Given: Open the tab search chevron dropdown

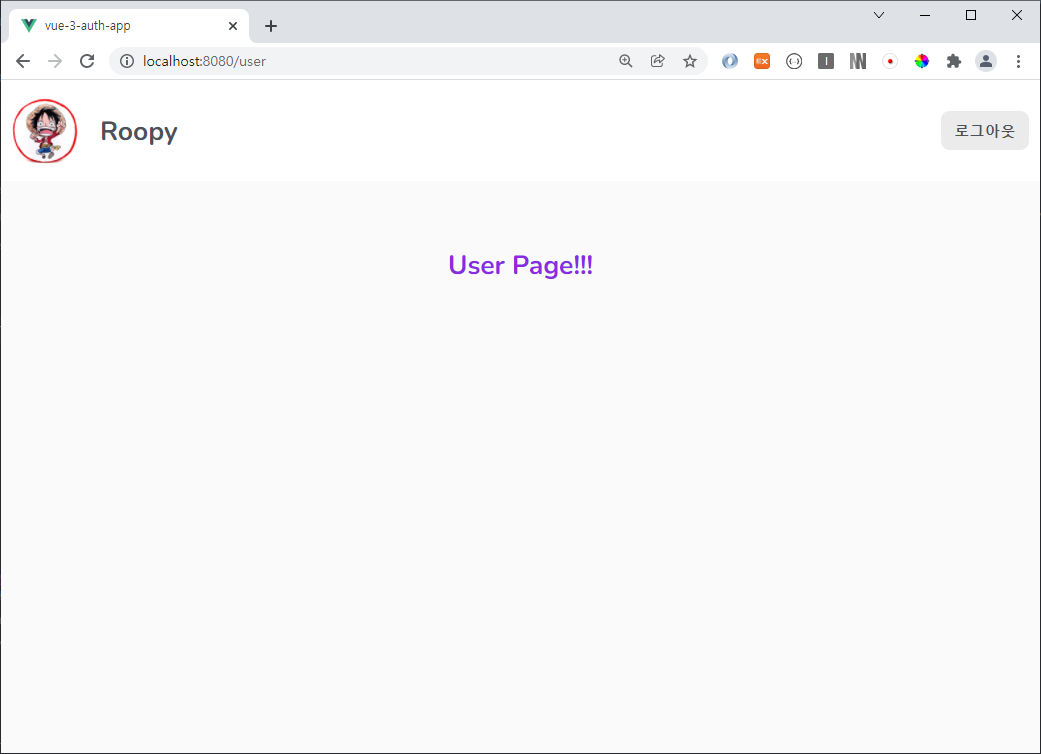Looking at the screenshot, I should tap(879, 15).
